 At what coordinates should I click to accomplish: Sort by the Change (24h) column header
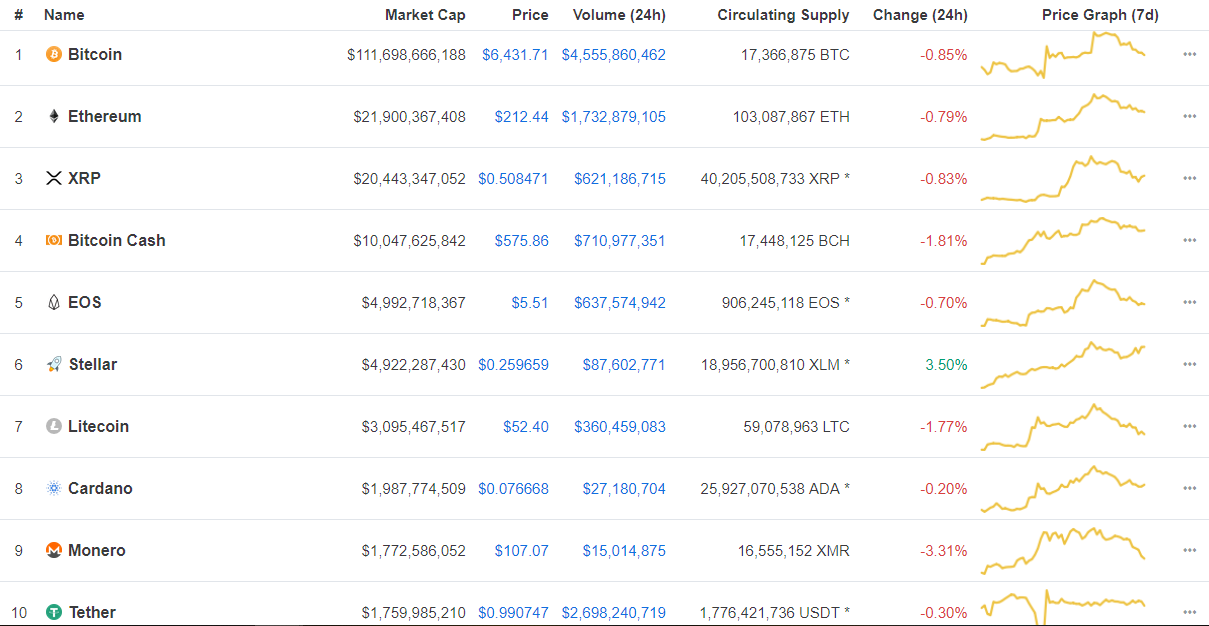coord(920,15)
